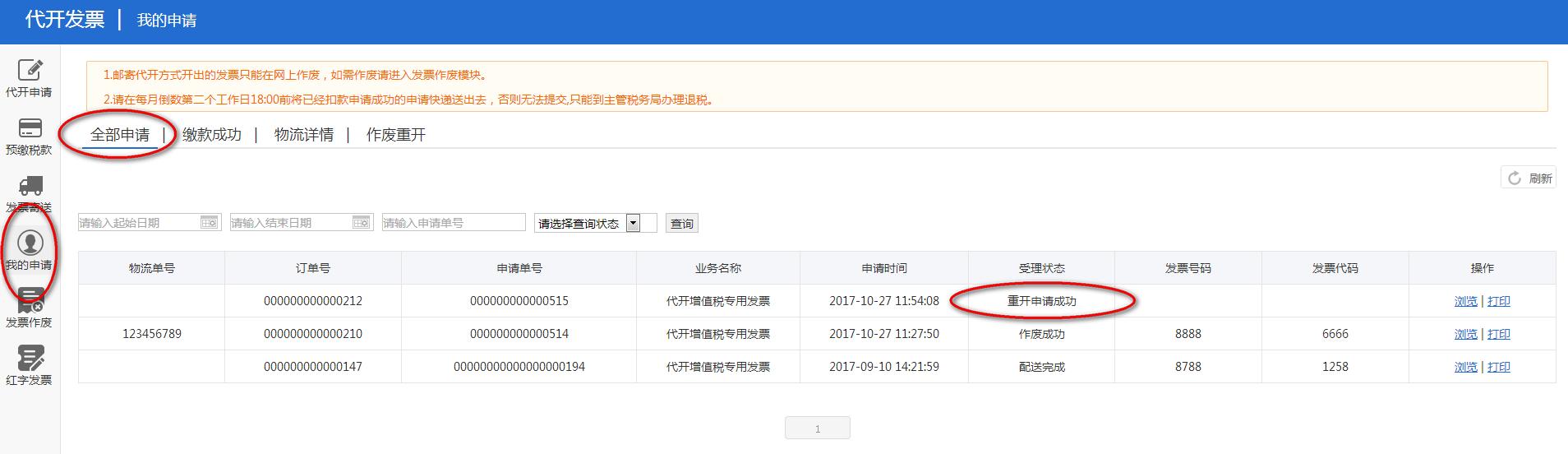Click 打印 for order 000000000000210
This screenshot has height=454, width=1568.
tap(1499, 334)
